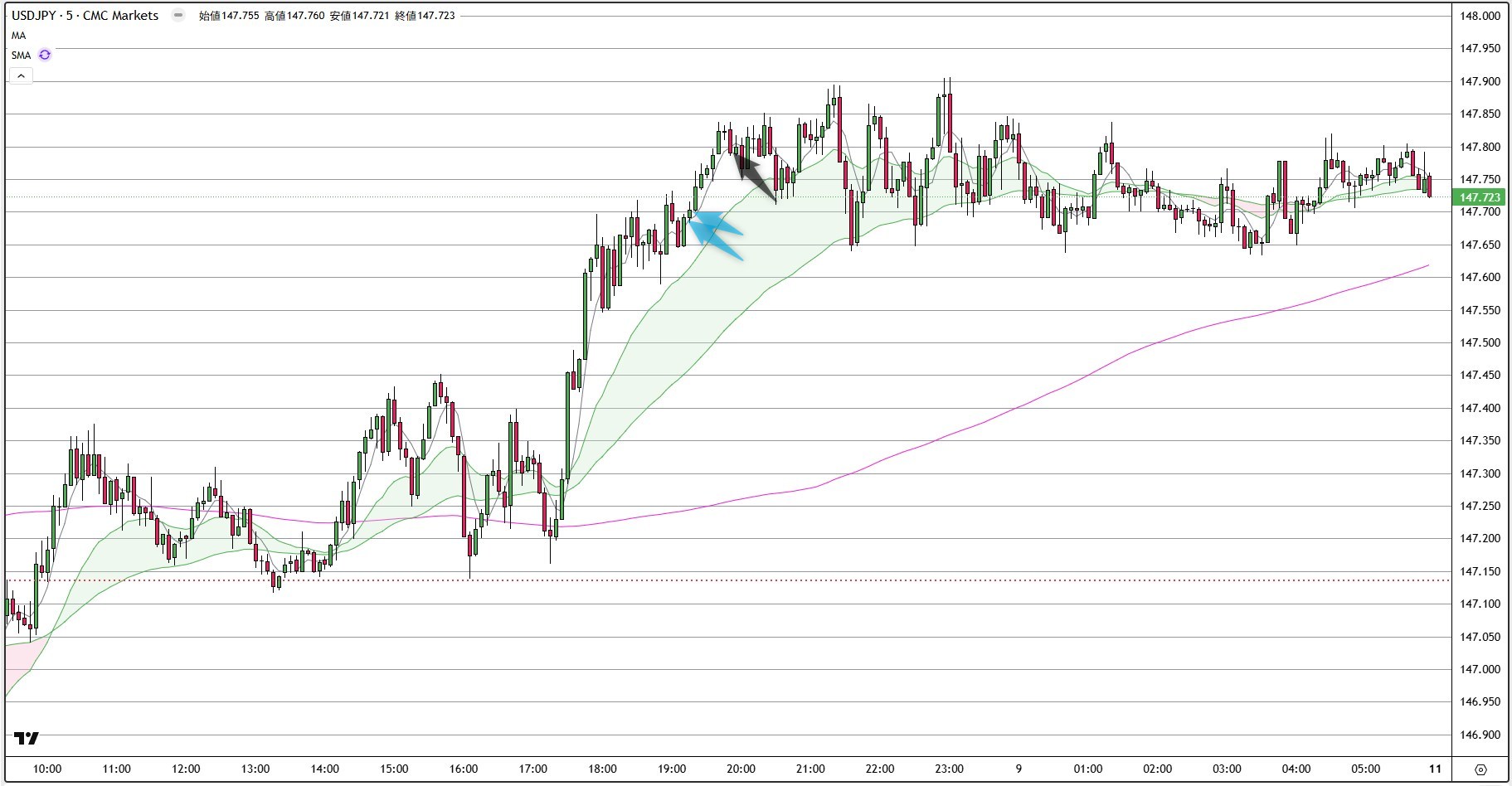The width and height of the screenshot is (1512, 786).
Task: Click the 147.500 price axis label
Action: coord(1480,342)
